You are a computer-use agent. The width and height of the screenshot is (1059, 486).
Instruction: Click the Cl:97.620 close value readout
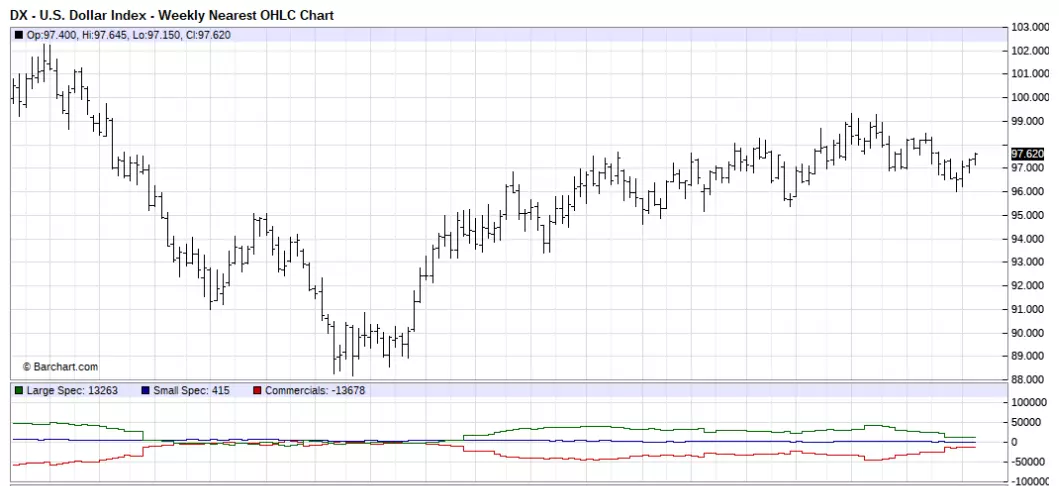(x=208, y=35)
